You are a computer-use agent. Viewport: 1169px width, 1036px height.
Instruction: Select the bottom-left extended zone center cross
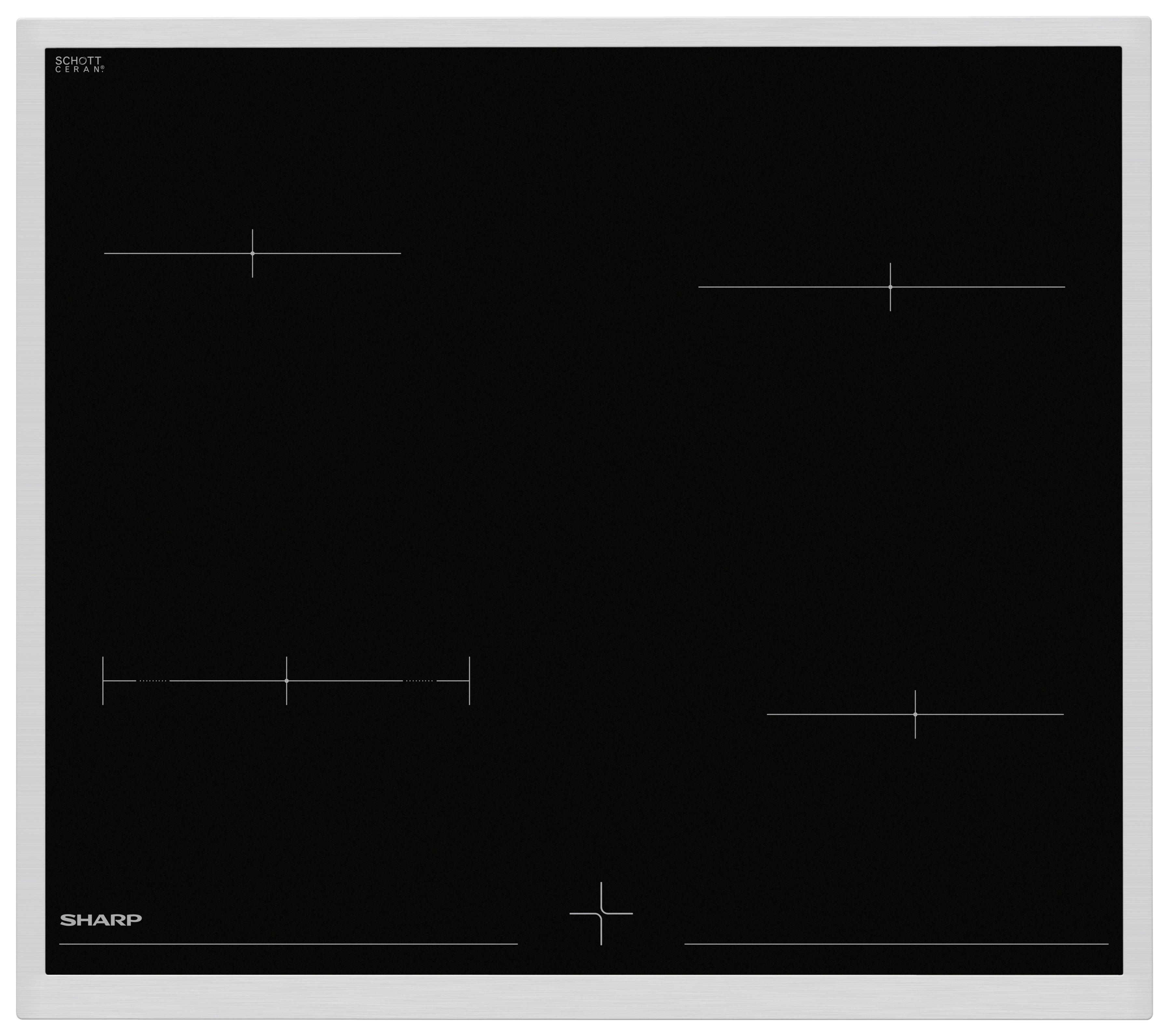tap(287, 681)
